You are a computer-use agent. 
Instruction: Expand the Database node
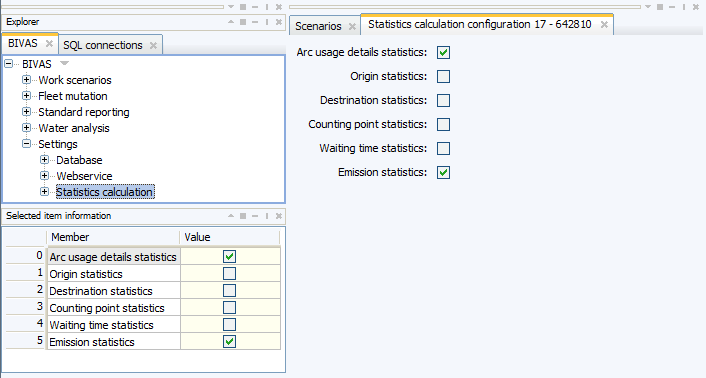click(44, 160)
